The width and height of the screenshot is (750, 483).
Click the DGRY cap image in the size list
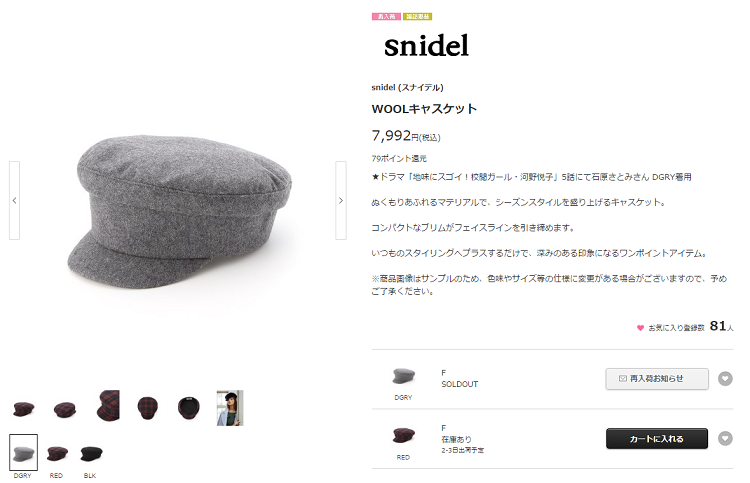click(403, 376)
